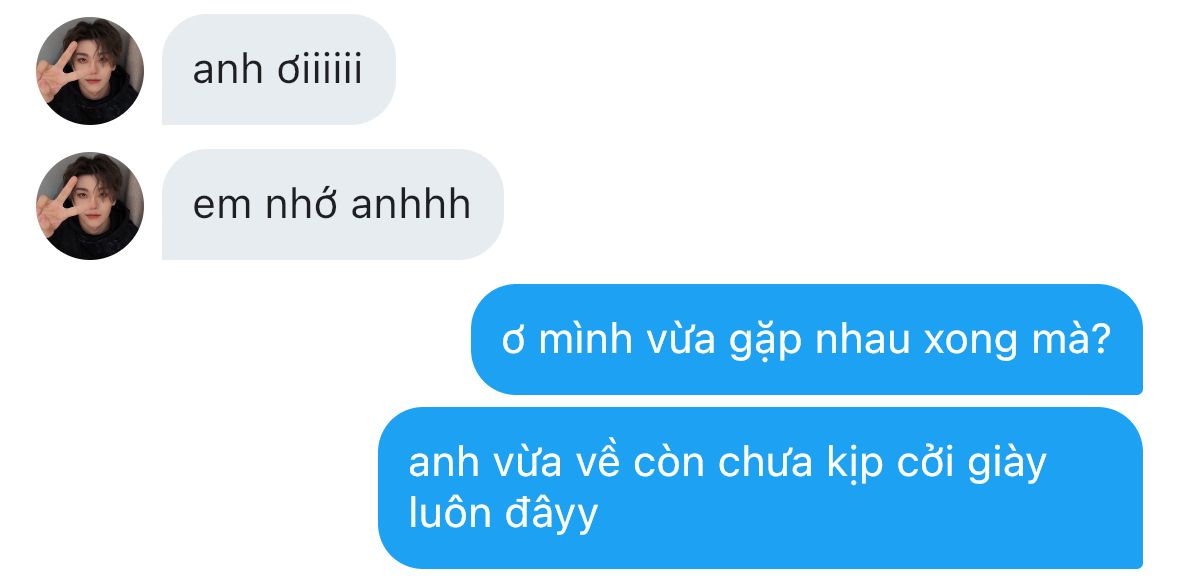The width and height of the screenshot is (1179, 588).
Task: Click the blue message about "chưa kịp cởi giày"
Action: pyautogui.click(x=760, y=488)
